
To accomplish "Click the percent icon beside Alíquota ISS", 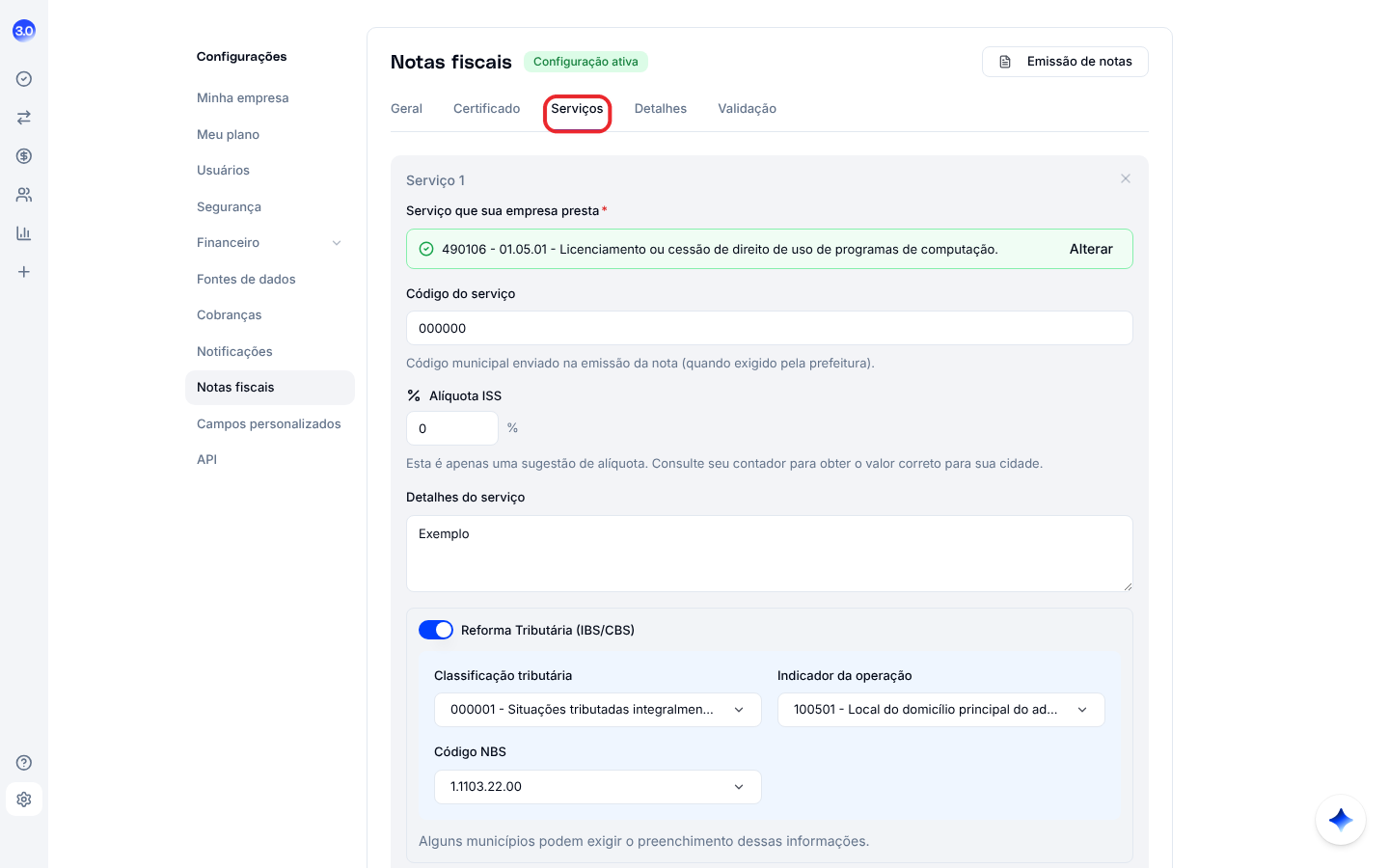I will 414,395.
